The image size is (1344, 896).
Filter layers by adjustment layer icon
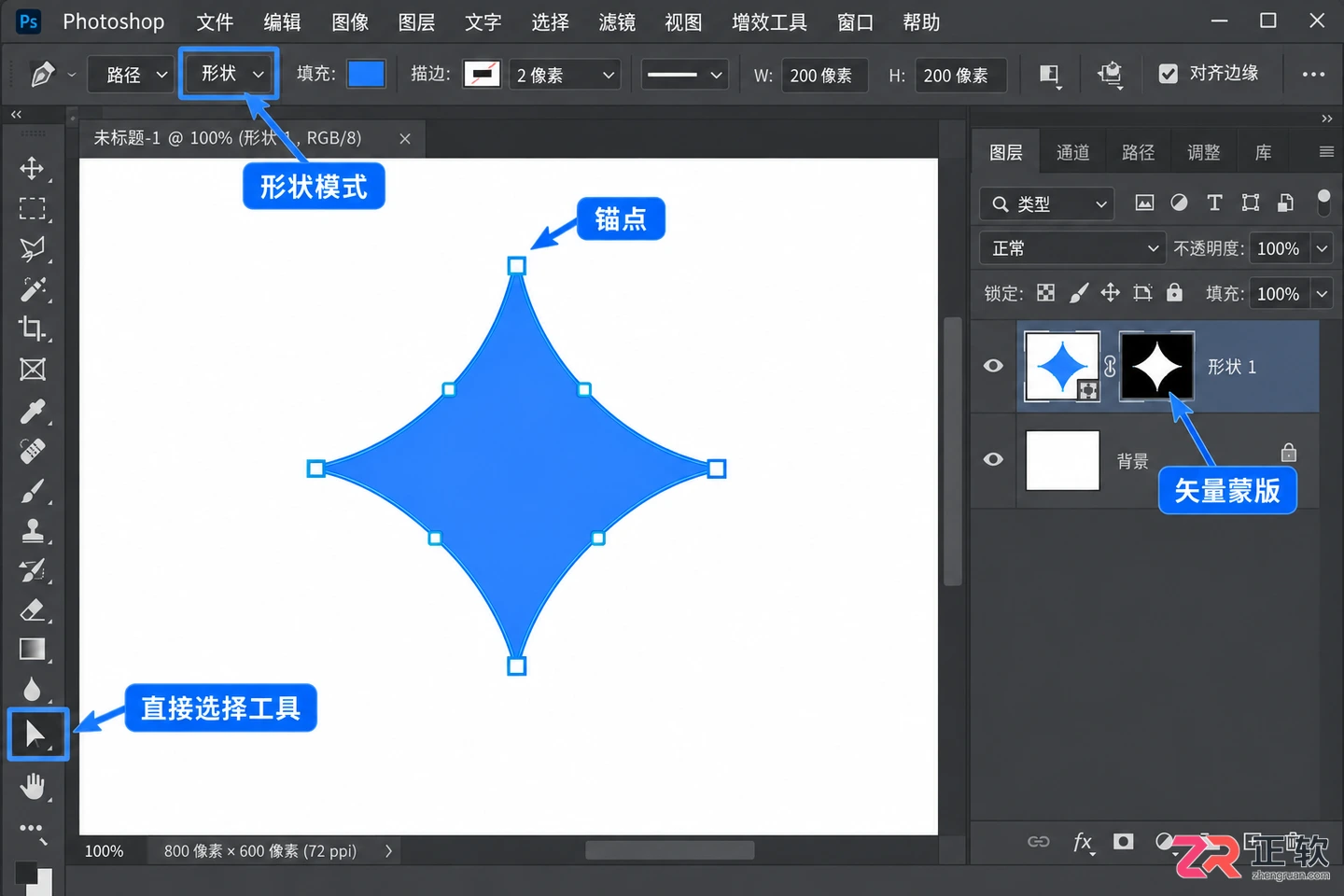pyautogui.click(x=1180, y=203)
